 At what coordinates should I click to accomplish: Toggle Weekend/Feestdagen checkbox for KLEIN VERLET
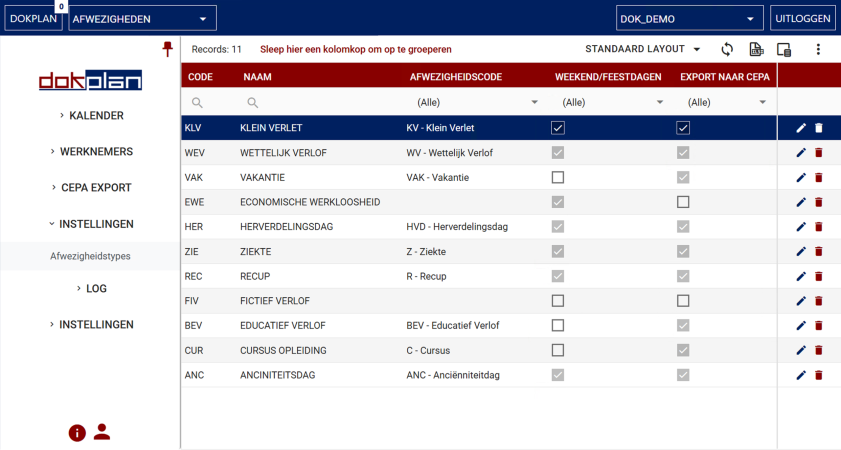[x=558, y=128]
